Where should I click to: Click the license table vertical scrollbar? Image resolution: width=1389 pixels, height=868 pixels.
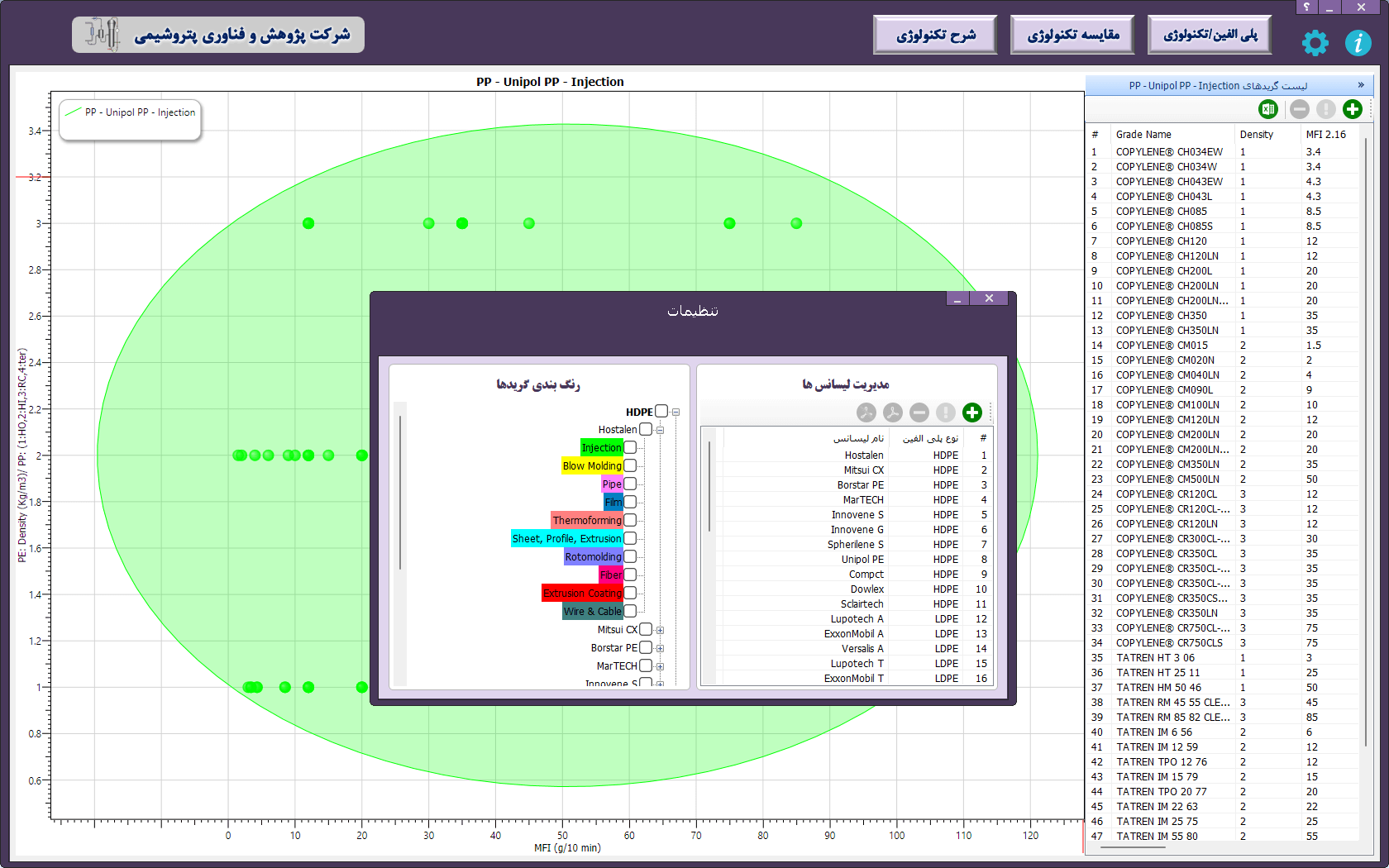pos(709,487)
